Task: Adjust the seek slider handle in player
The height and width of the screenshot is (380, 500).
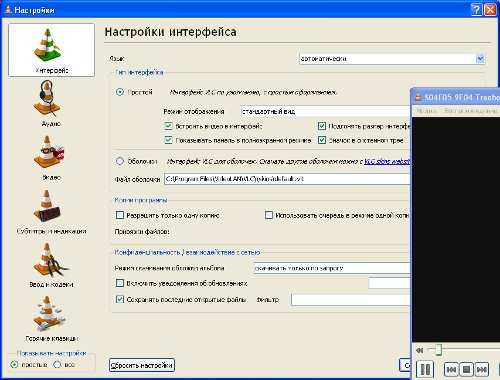Action: click(x=438, y=350)
